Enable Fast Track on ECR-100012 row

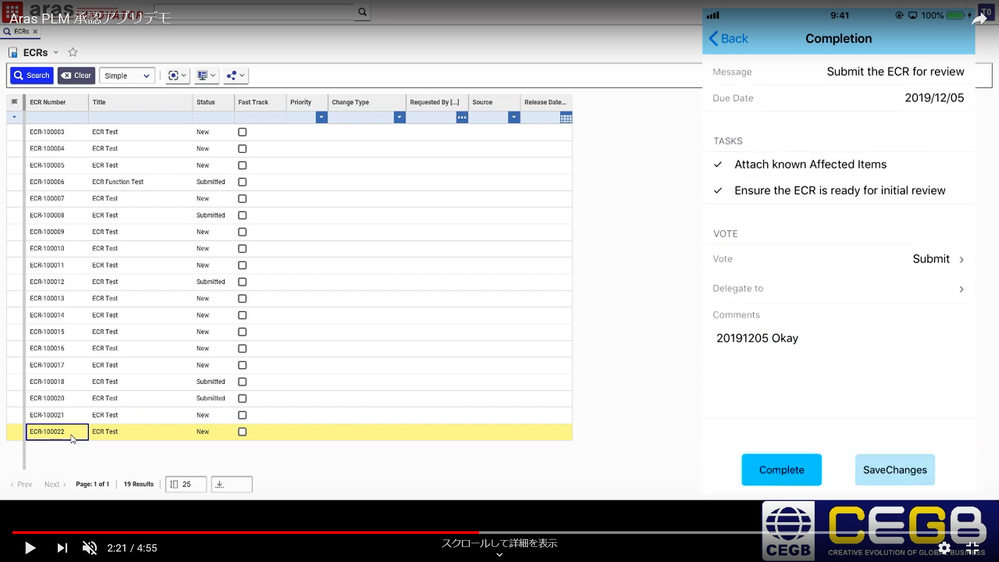pos(242,282)
